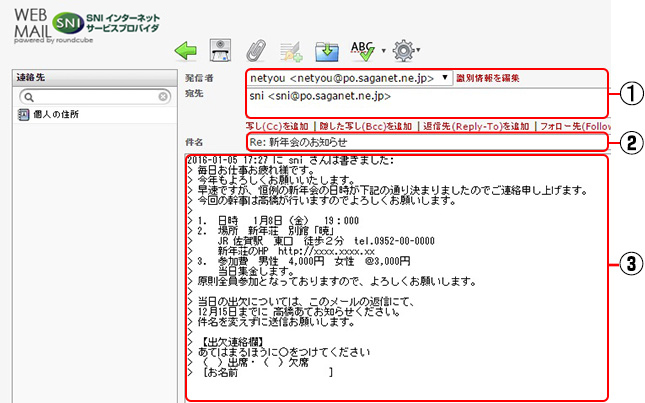Insert signature using the pencil icon
The width and height of the screenshot is (645, 403).
293,50
